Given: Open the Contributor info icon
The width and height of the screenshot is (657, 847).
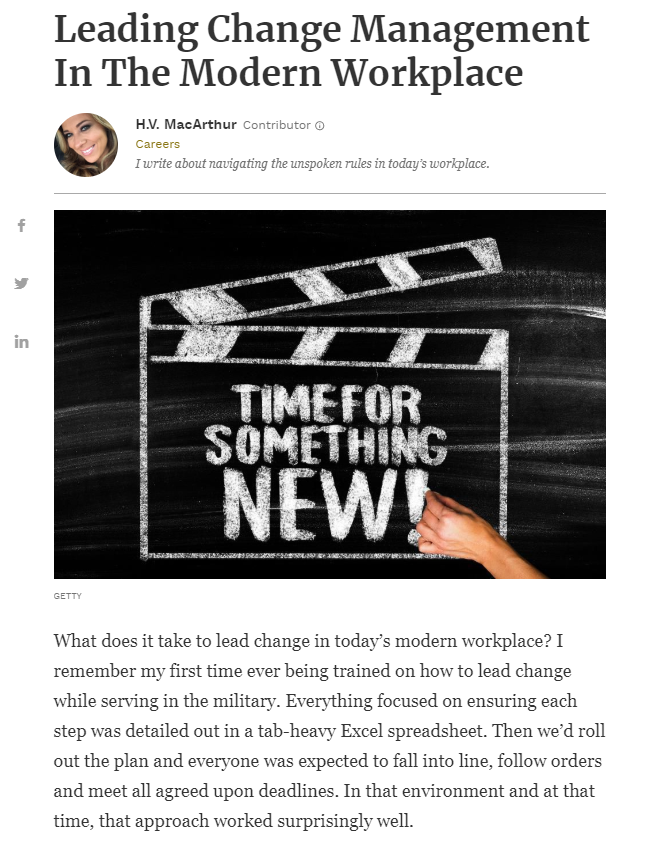Looking at the screenshot, I should coord(319,125).
